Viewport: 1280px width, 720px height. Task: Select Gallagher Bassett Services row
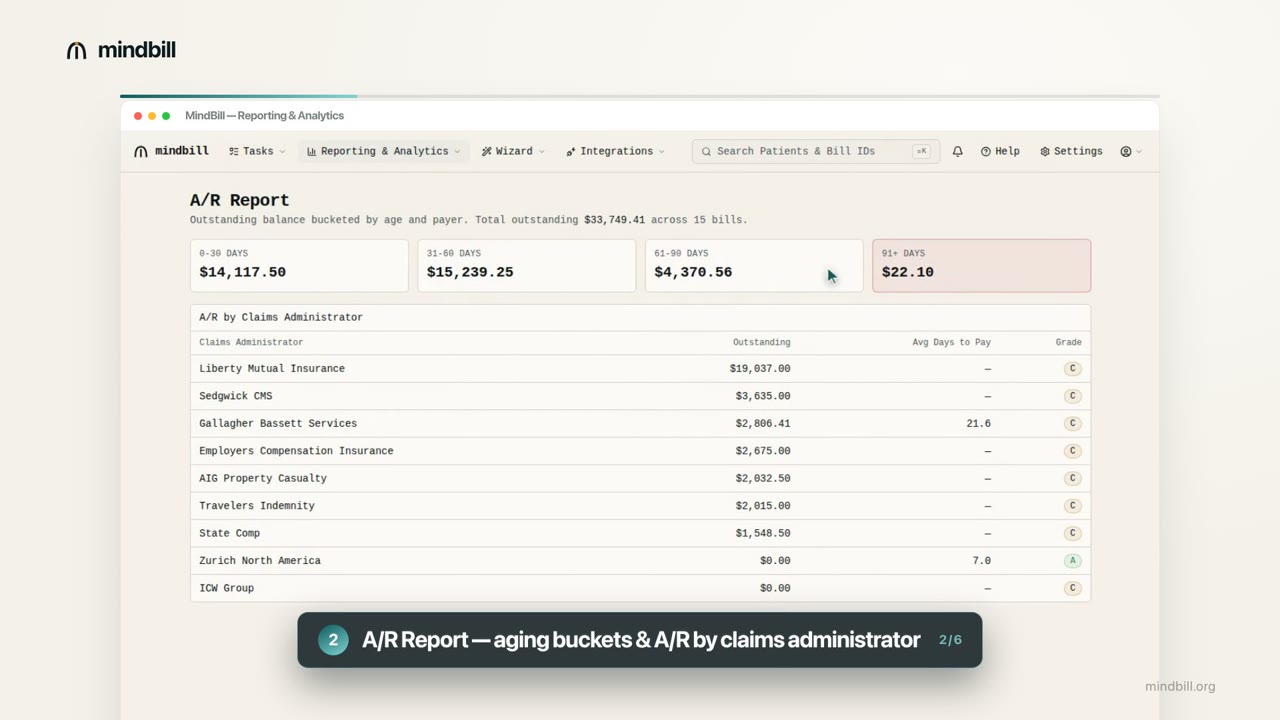click(640, 424)
